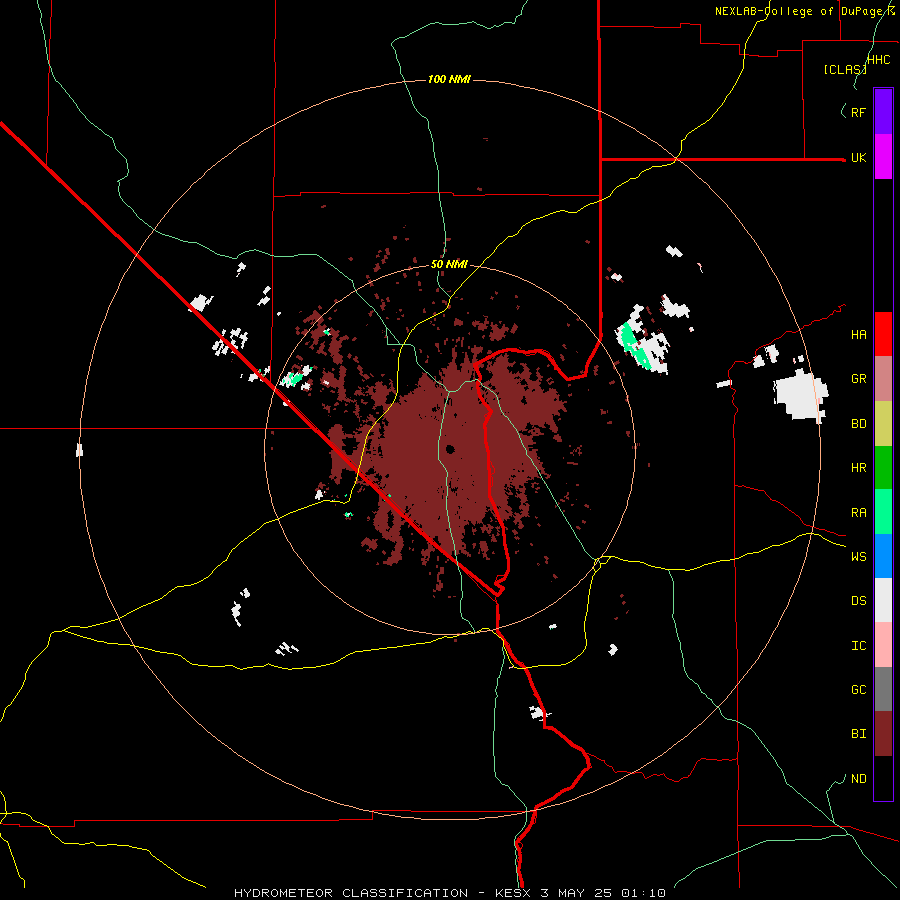Click the DS legend label text
The width and height of the screenshot is (900, 900).
pyautogui.click(x=858, y=600)
